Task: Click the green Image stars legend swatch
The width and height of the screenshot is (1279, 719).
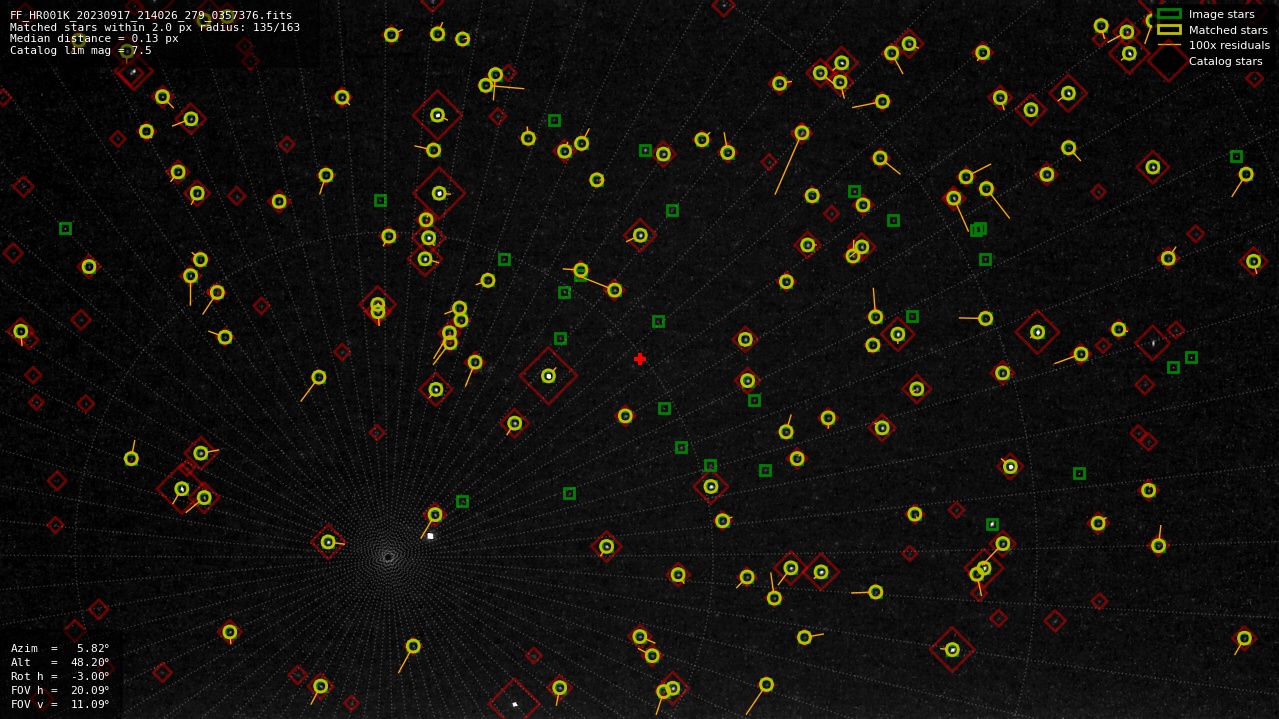Action: [1169, 14]
